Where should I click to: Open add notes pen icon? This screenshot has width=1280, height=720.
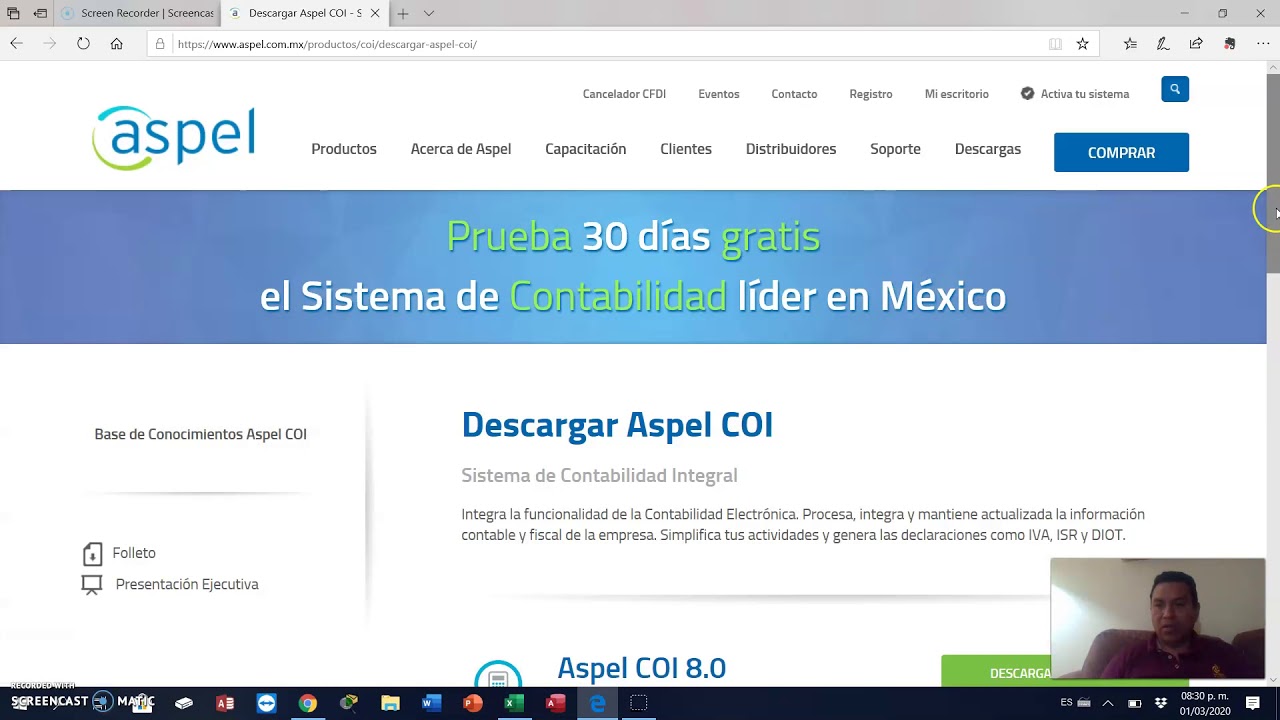click(x=1163, y=44)
